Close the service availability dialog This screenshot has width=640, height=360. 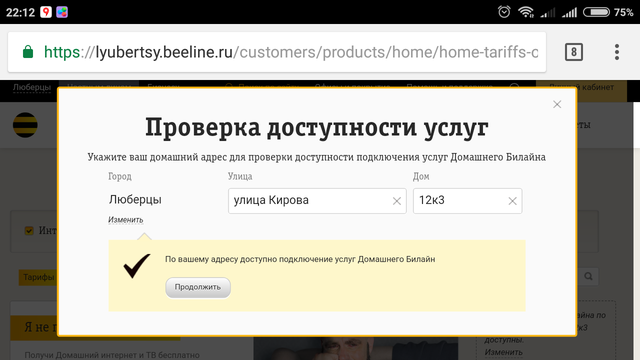(557, 104)
